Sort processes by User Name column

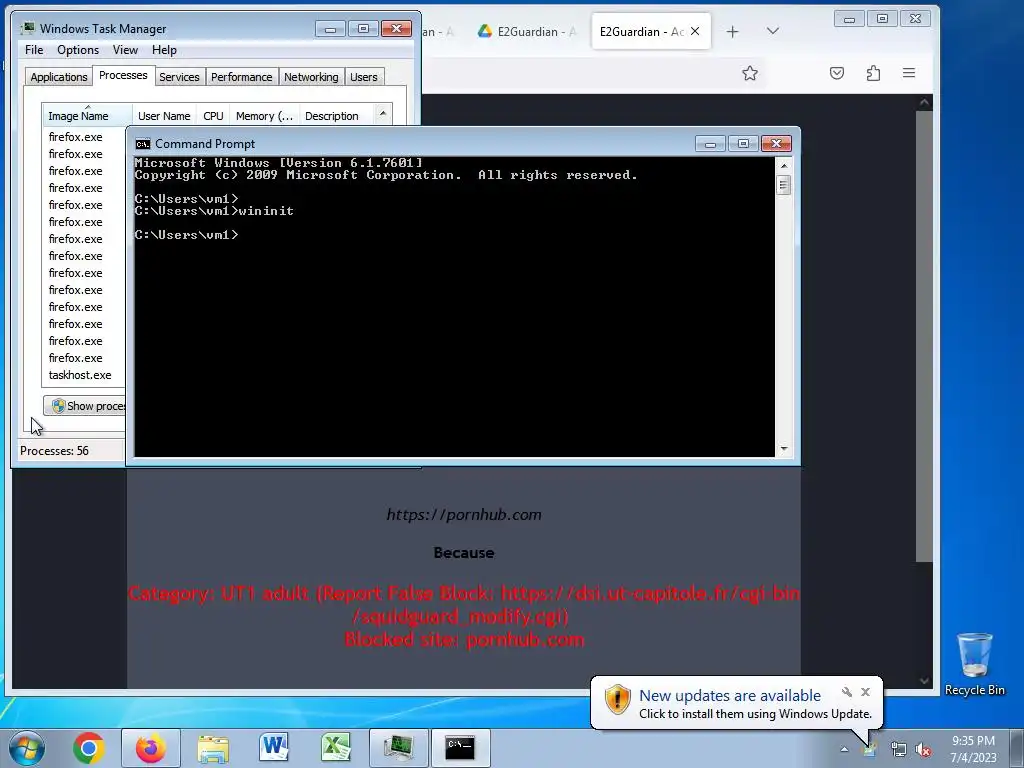click(164, 116)
